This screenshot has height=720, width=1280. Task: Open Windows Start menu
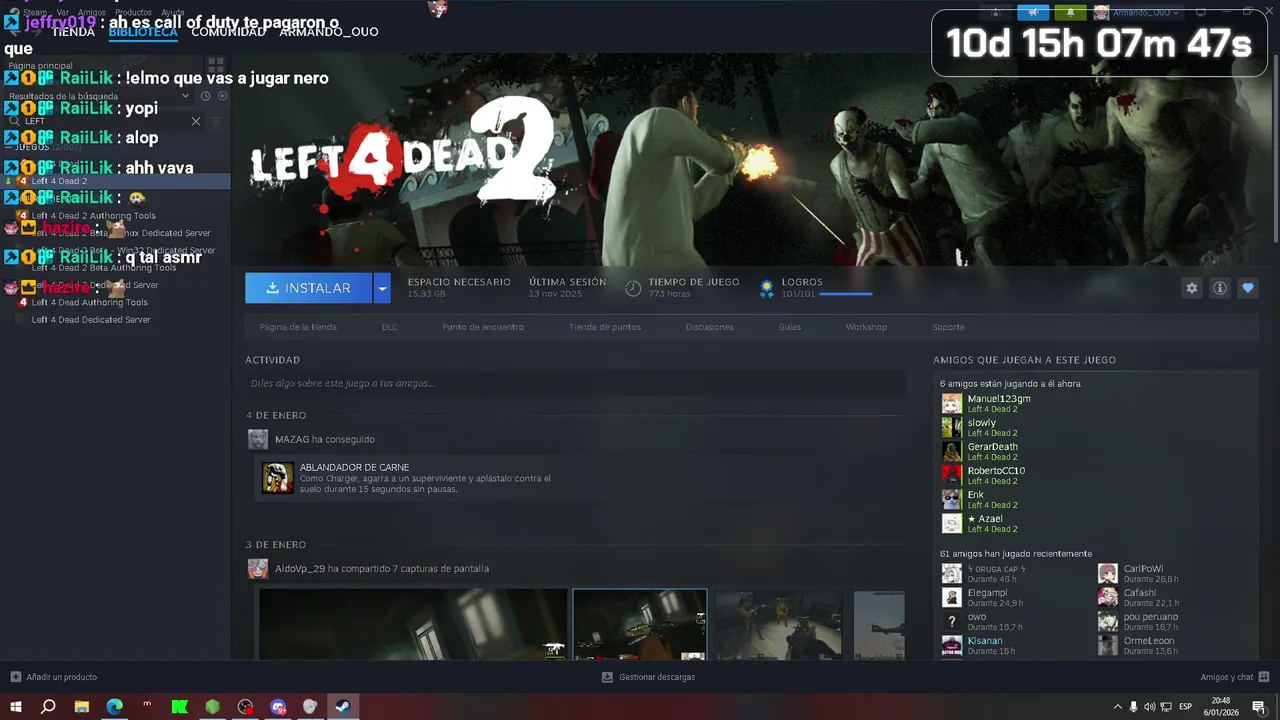pyautogui.click(x=16, y=707)
